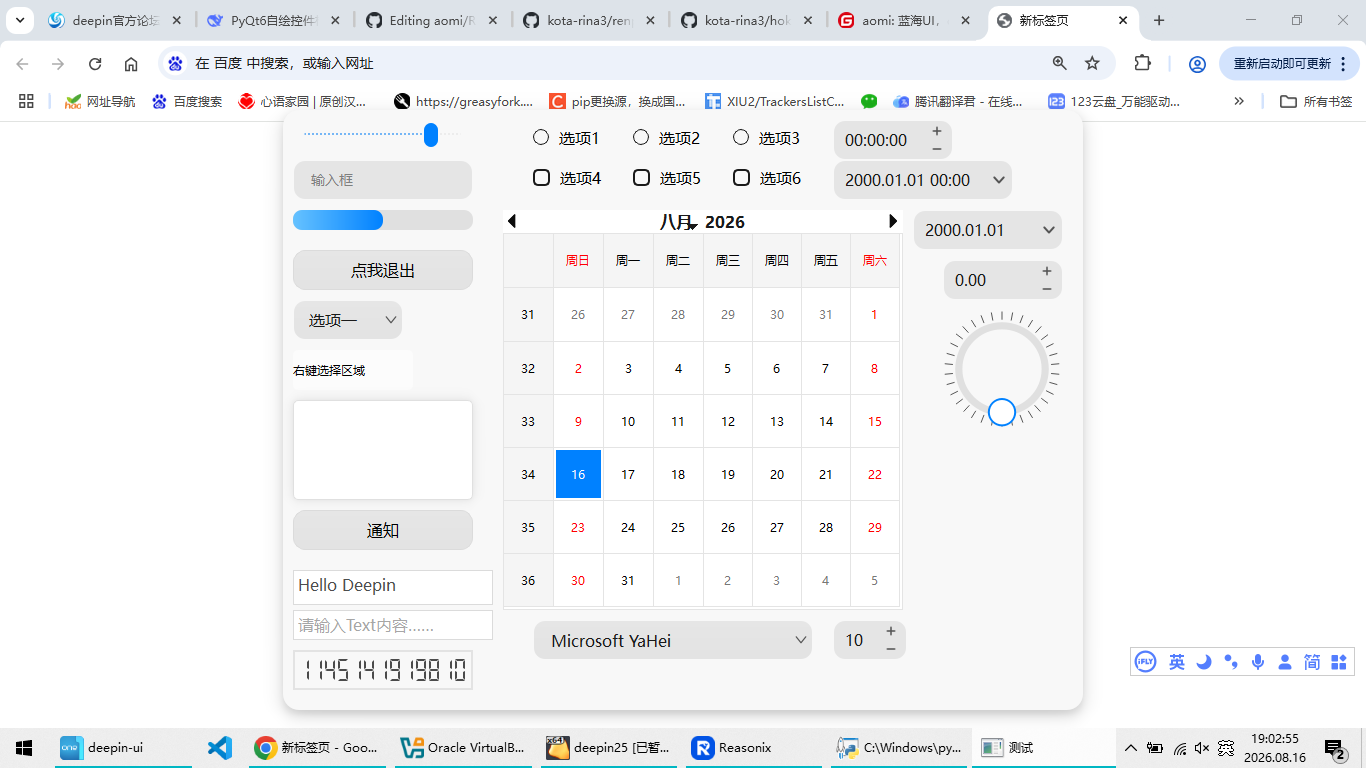
Task: Expand the 2000.01.01 00:00 datetime dropdown
Action: tap(998, 180)
